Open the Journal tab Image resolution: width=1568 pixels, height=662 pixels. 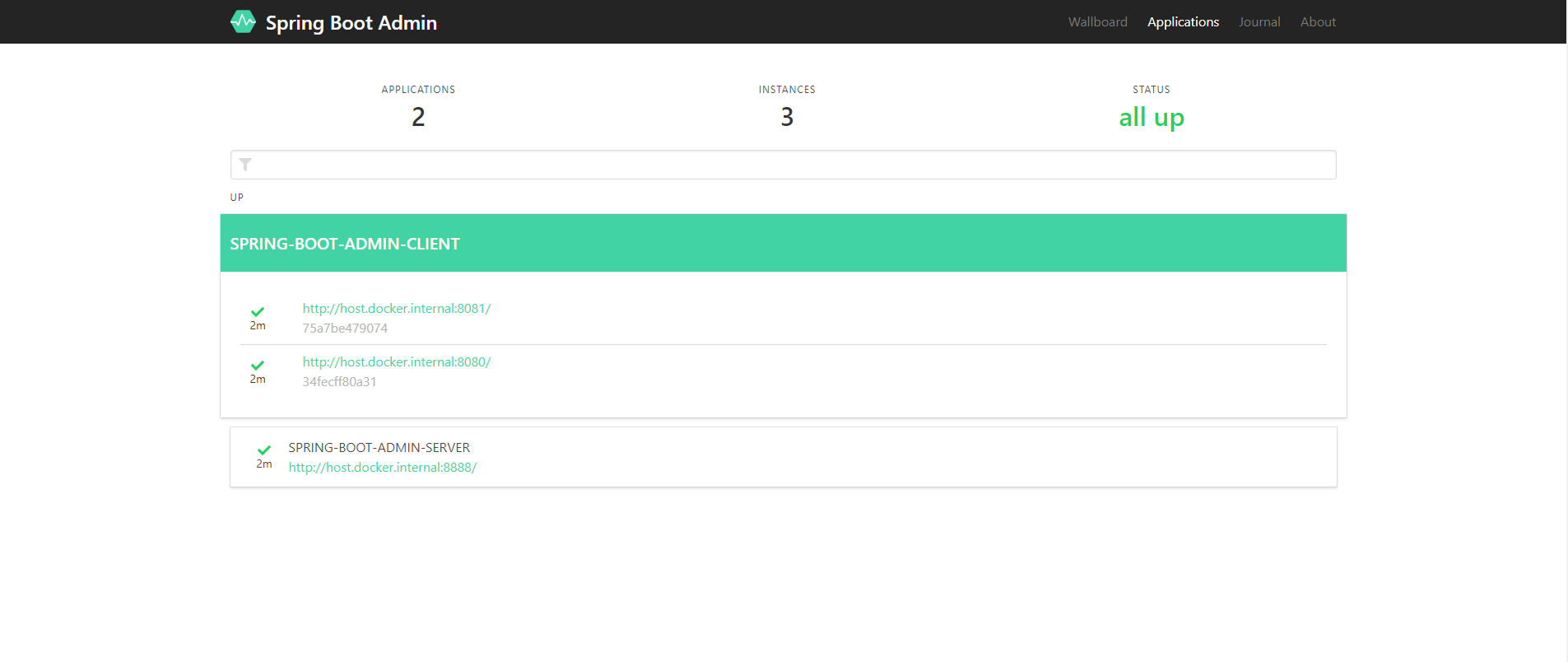(x=1259, y=21)
